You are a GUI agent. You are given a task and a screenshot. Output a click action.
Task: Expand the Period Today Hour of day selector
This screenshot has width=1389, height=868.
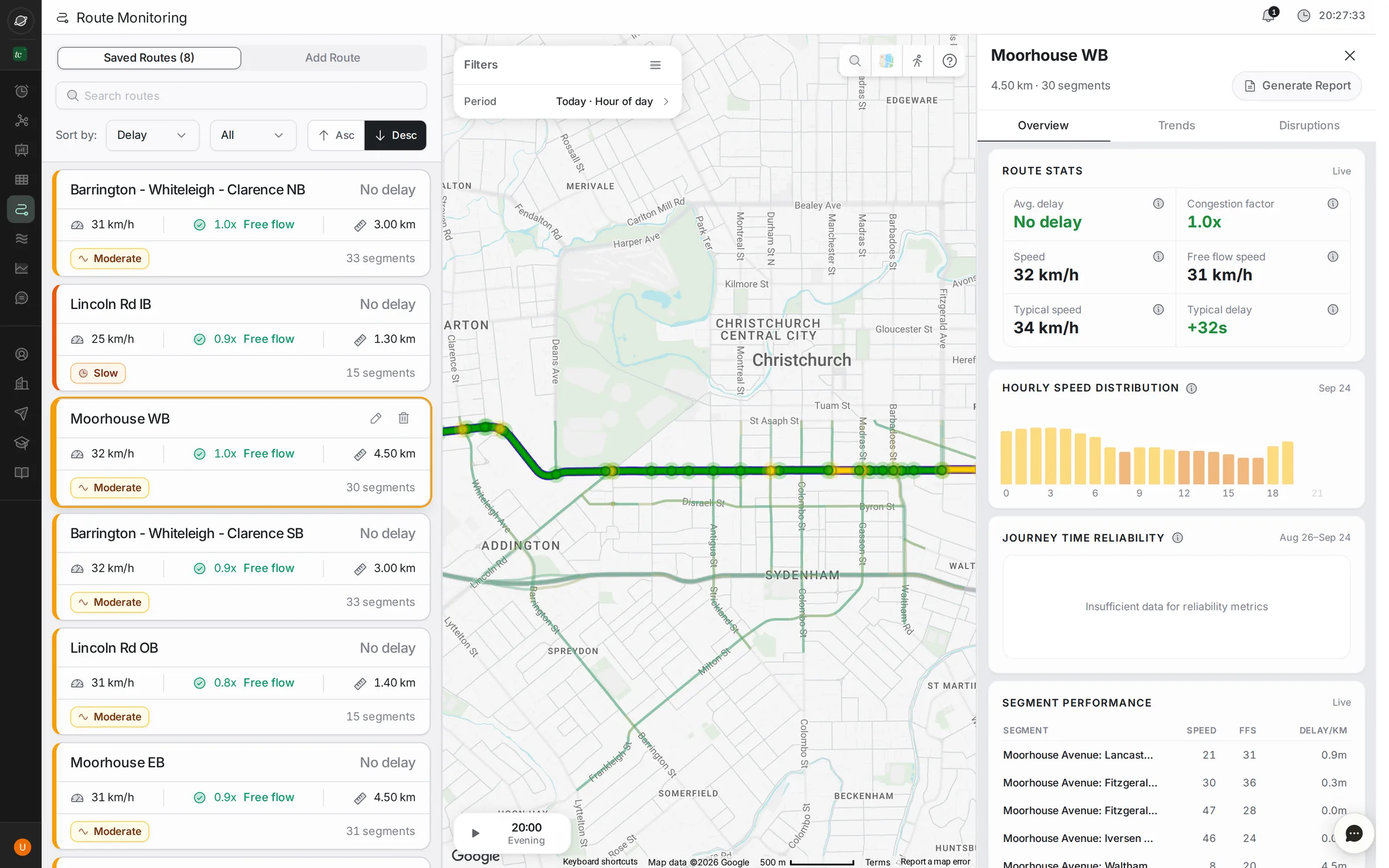(x=567, y=101)
